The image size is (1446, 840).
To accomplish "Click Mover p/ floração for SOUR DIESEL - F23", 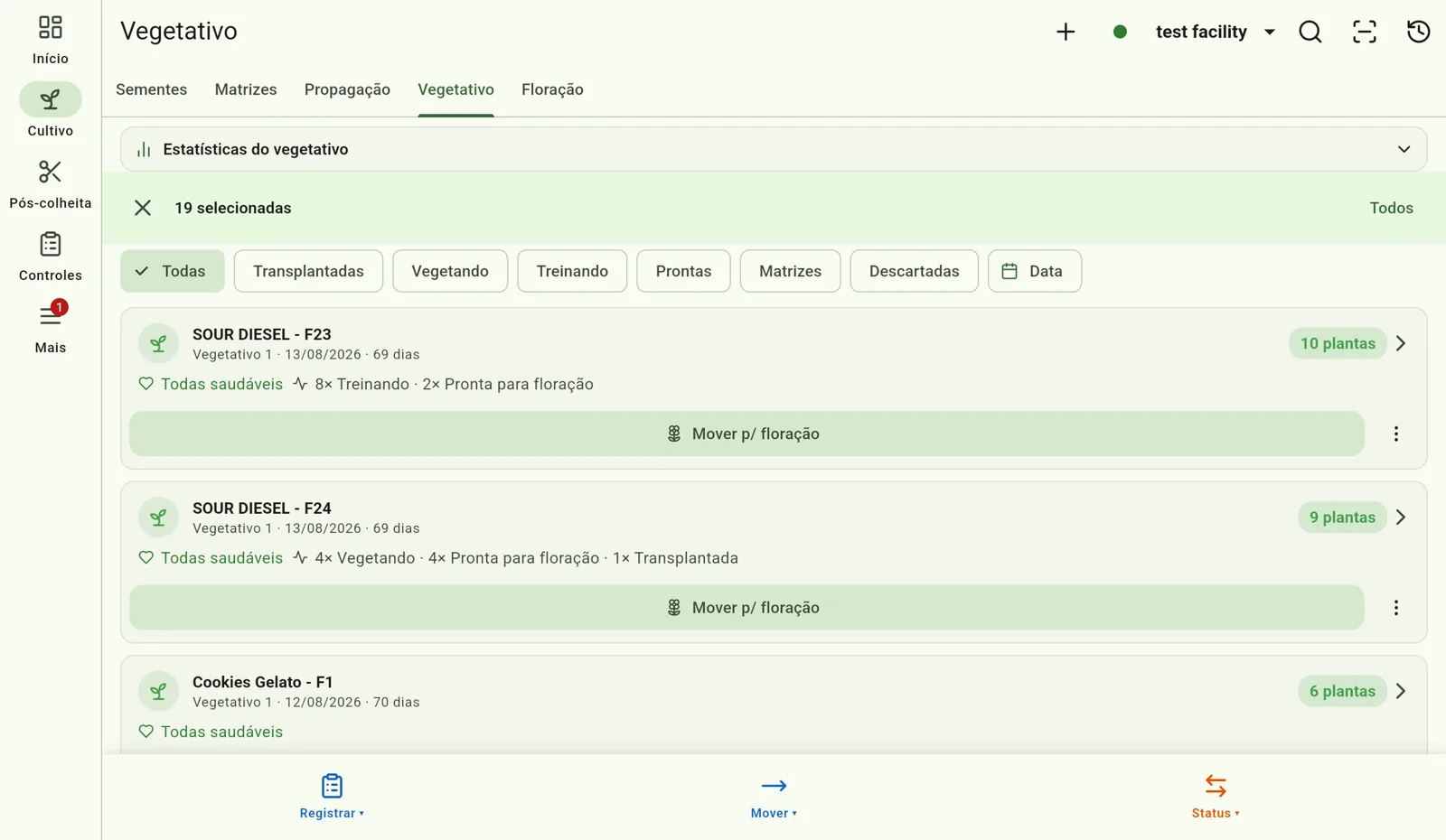I will (x=746, y=434).
